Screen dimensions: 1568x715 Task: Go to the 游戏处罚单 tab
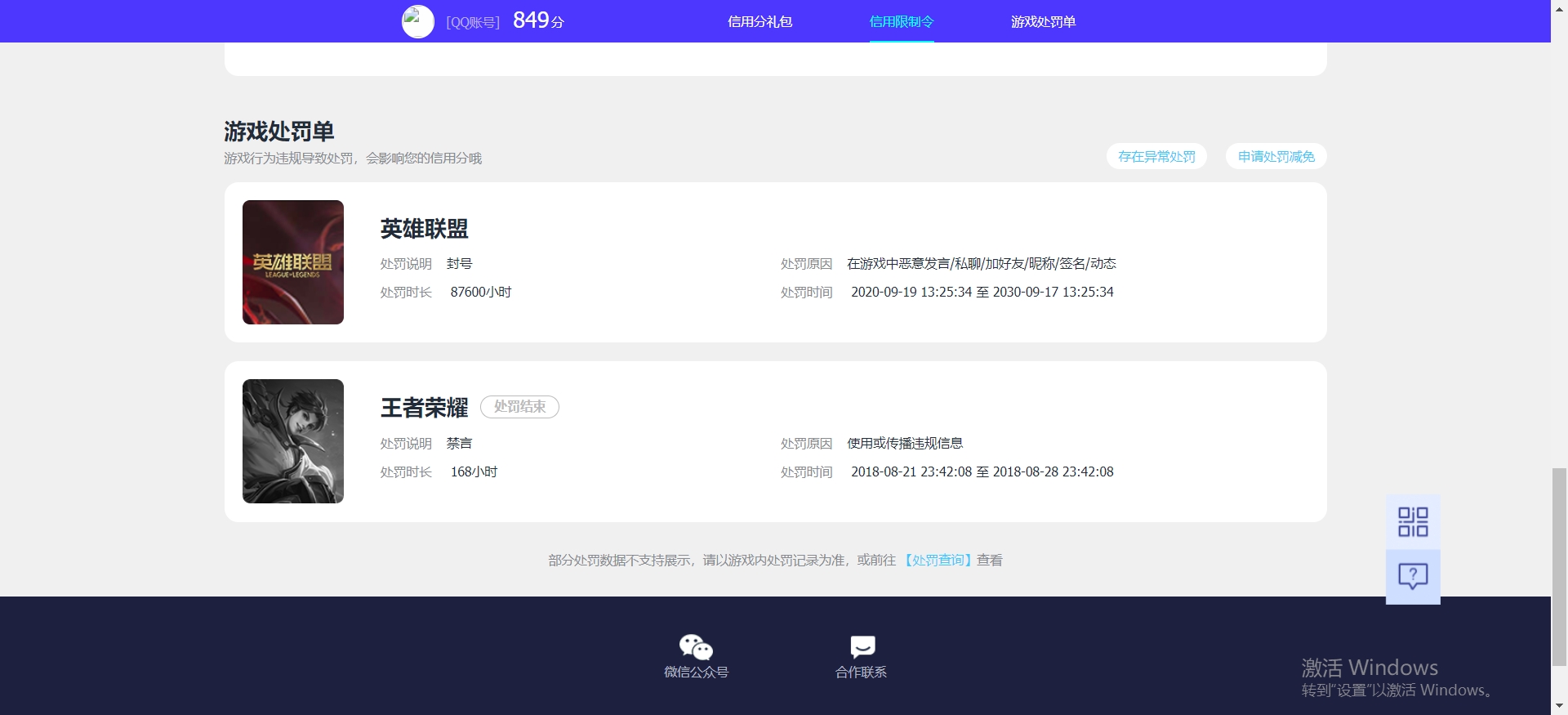click(1044, 22)
